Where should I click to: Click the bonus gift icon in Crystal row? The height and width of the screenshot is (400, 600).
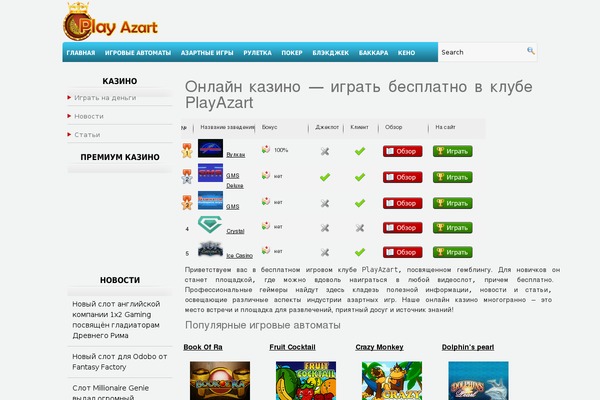tap(266, 226)
